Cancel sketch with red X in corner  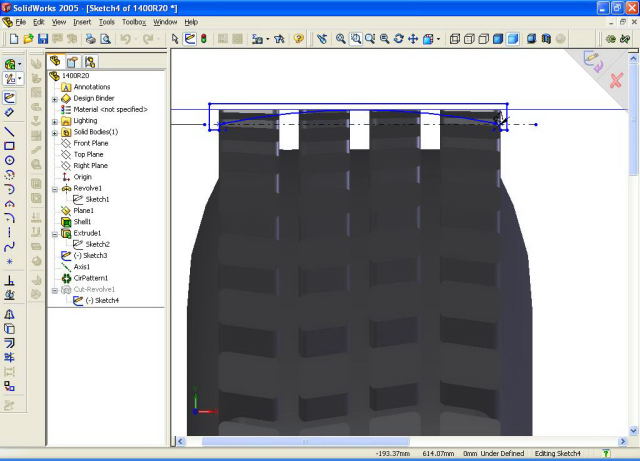click(x=616, y=80)
